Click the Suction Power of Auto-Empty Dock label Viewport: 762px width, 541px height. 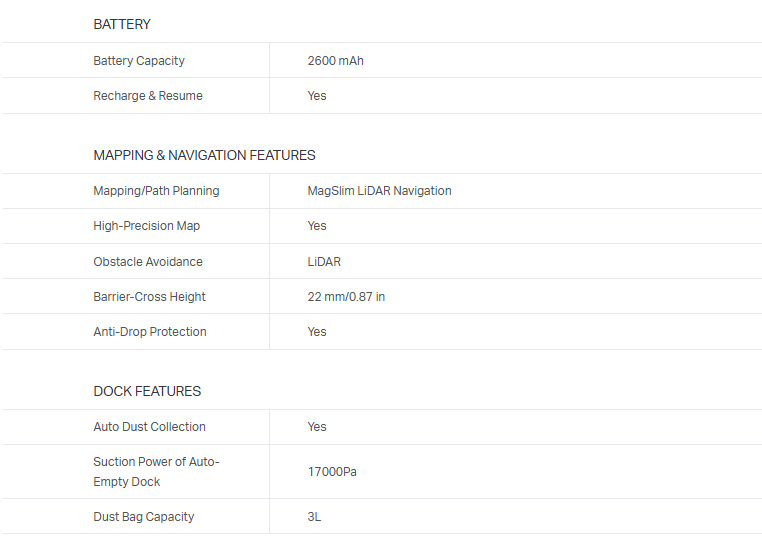pos(156,471)
